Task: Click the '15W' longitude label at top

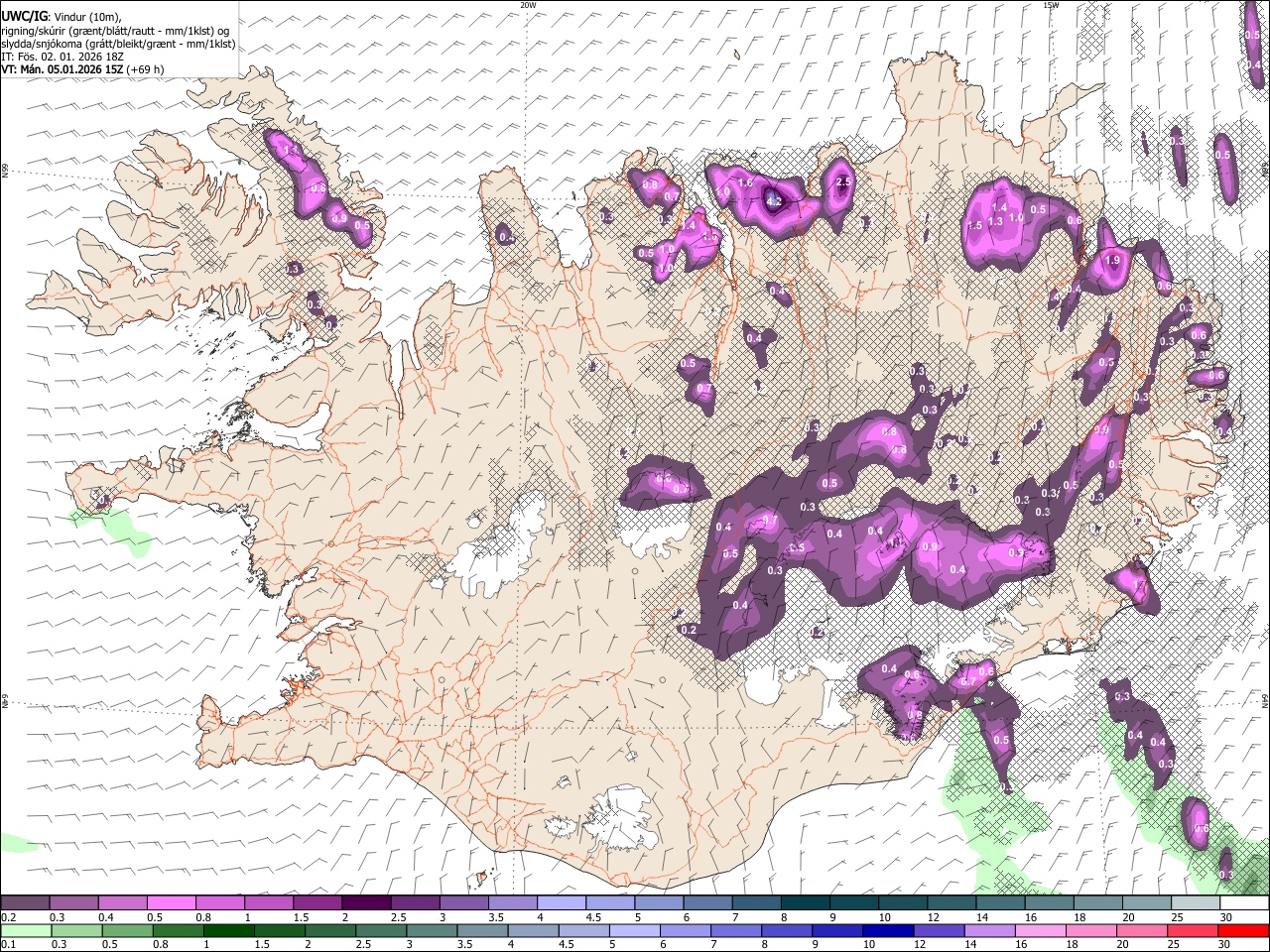Action: coord(1051,5)
